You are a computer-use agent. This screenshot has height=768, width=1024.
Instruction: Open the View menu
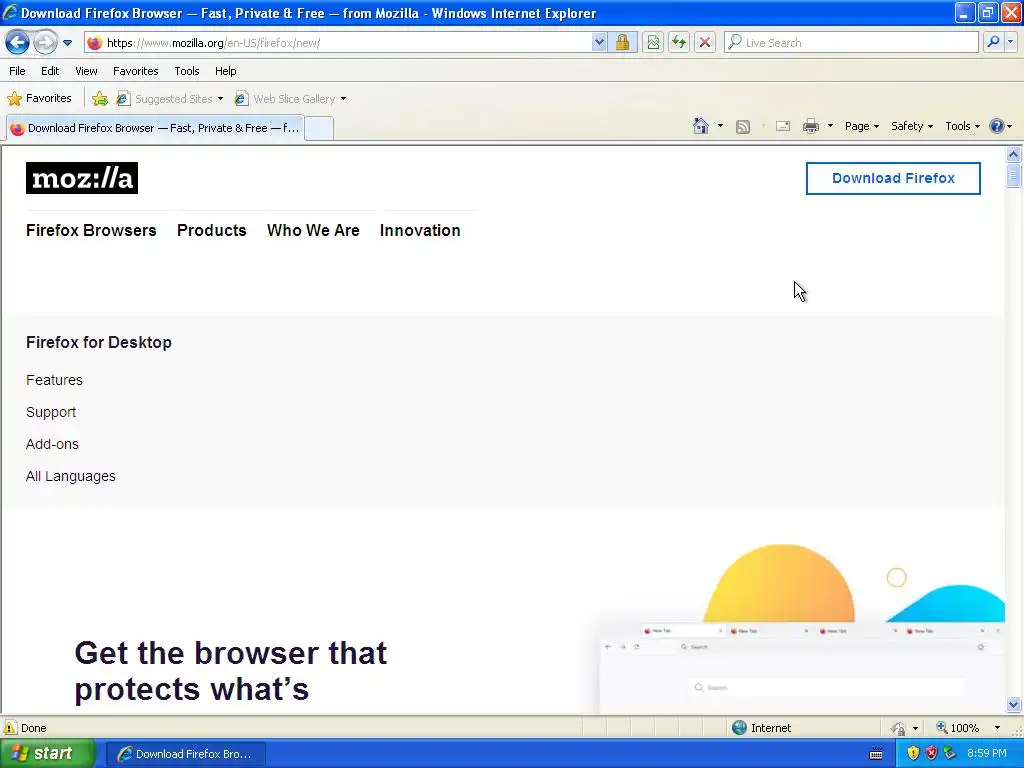click(x=86, y=71)
